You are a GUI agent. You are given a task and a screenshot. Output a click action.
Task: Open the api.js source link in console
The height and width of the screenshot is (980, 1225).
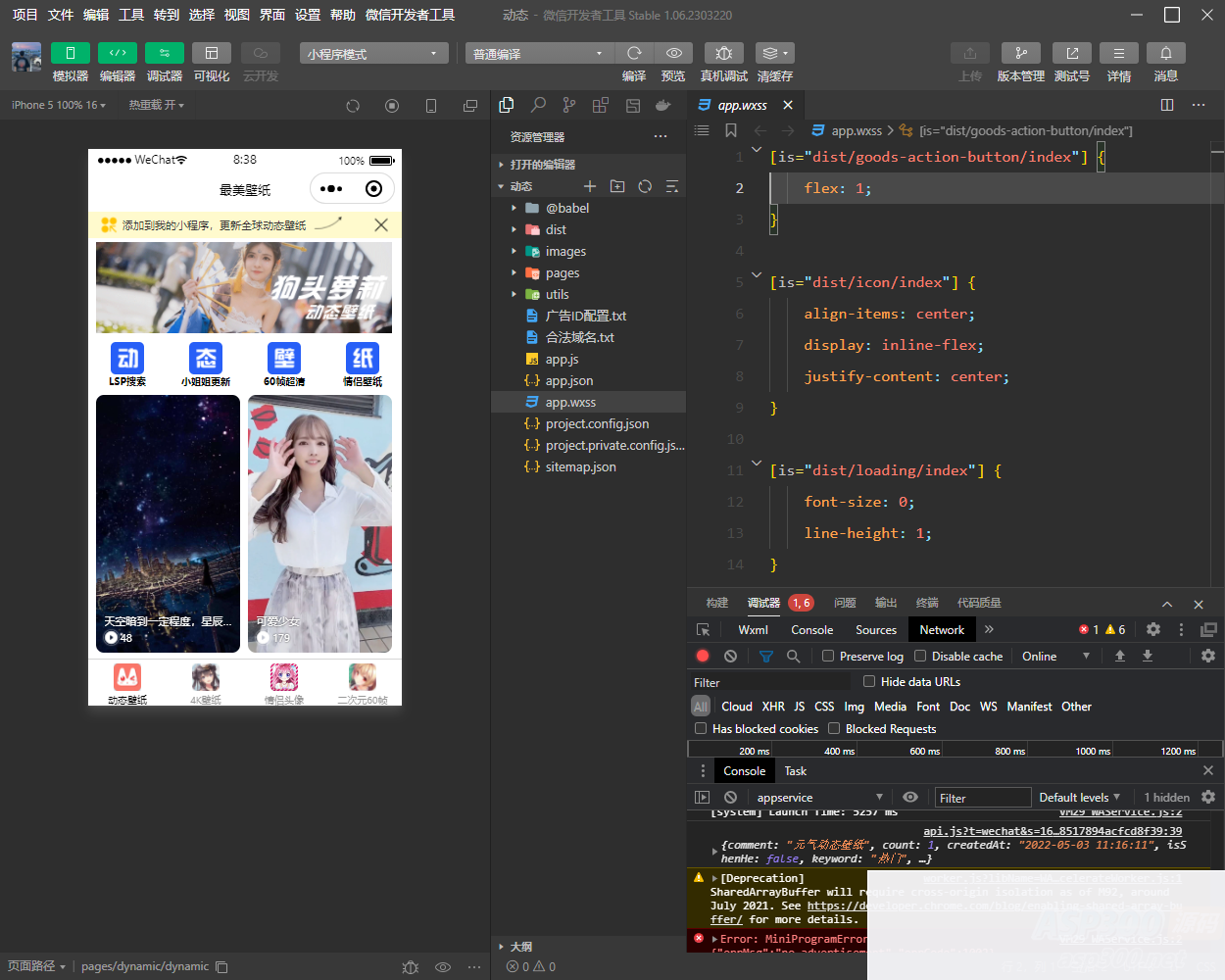1052,831
